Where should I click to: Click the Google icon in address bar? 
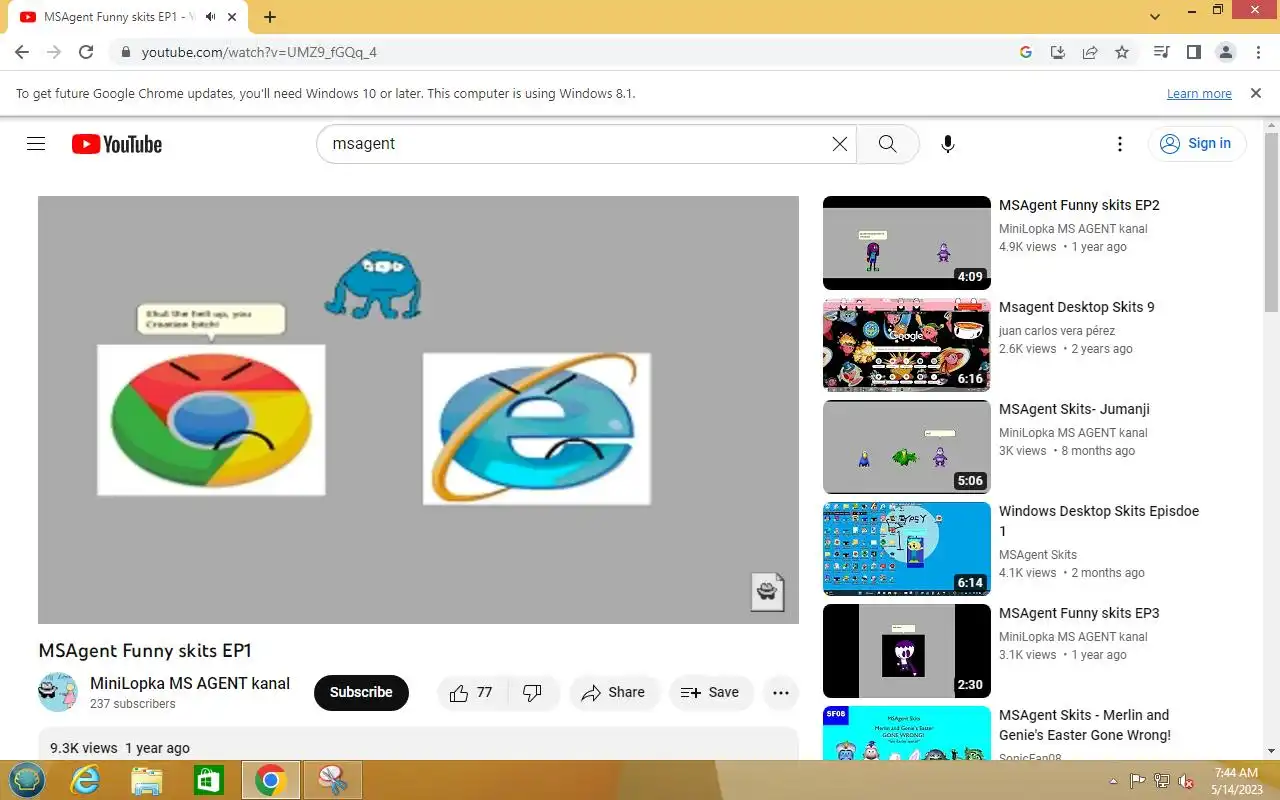point(1026,52)
